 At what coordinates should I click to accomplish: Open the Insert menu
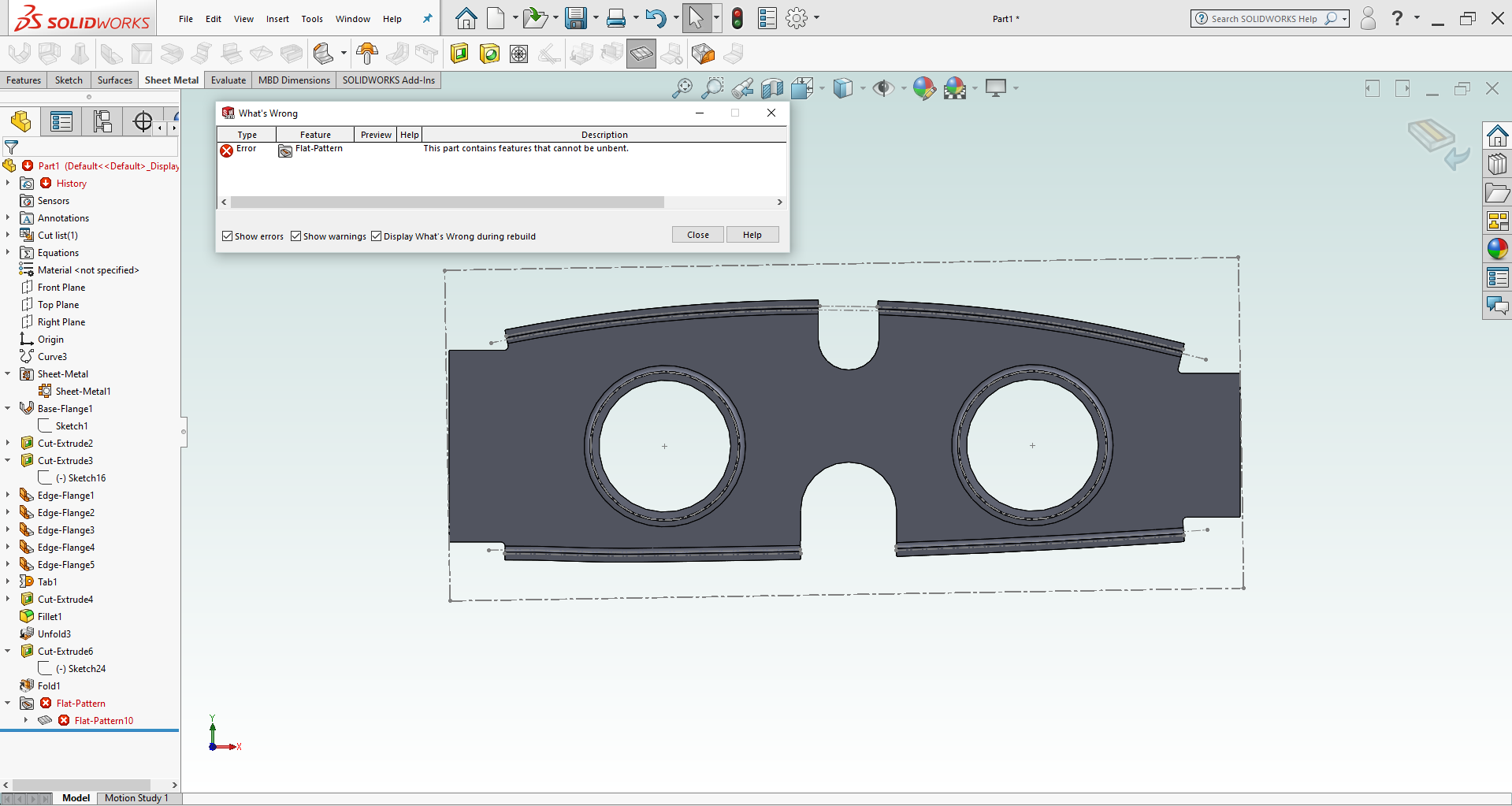pyautogui.click(x=277, y=19)
